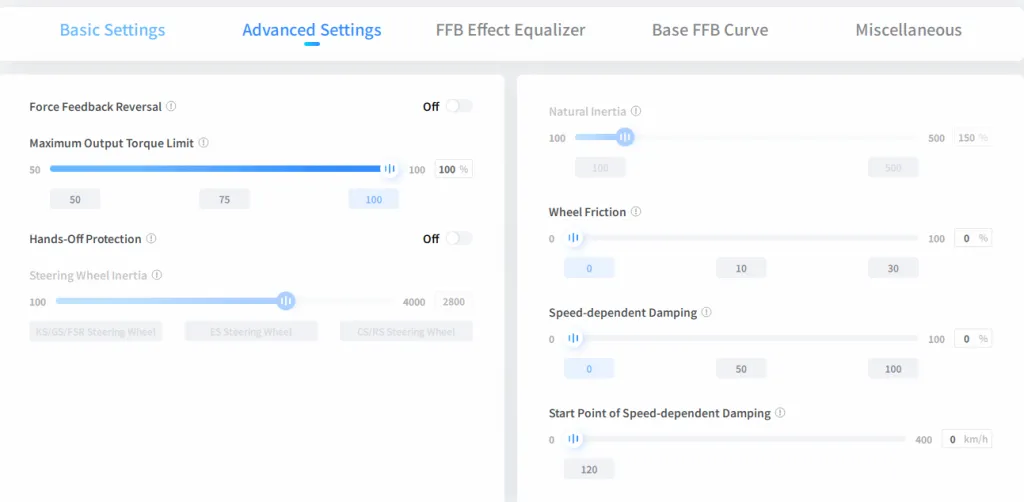The width and height of the screenshot is (1024, 502).
Task: Click the 120 km/h start point preset
Action: coord(589,469)
